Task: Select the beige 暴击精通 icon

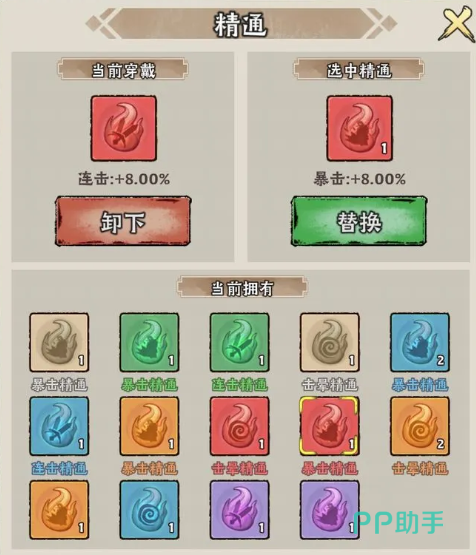Action: tap(59, 342)
